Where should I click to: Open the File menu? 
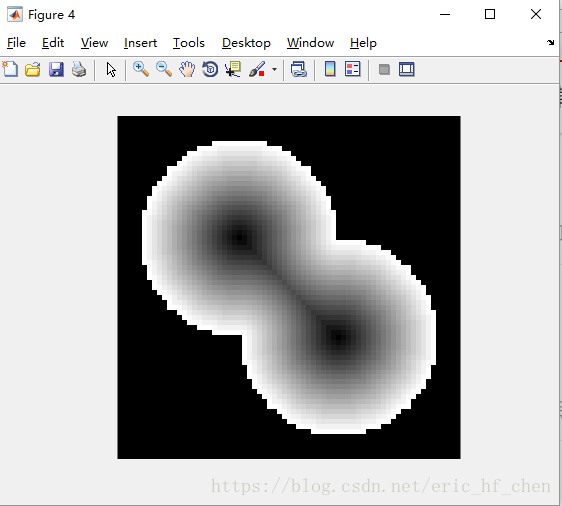pyautogui.click(x=16, y=43)
